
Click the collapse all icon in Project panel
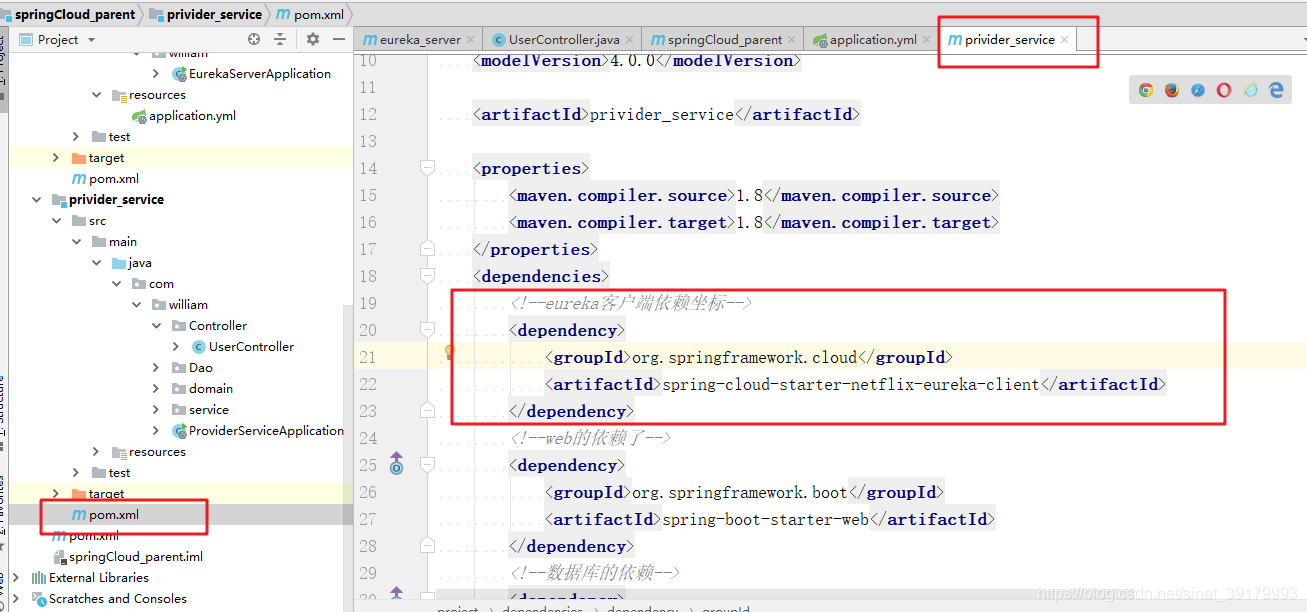point(280,39)
